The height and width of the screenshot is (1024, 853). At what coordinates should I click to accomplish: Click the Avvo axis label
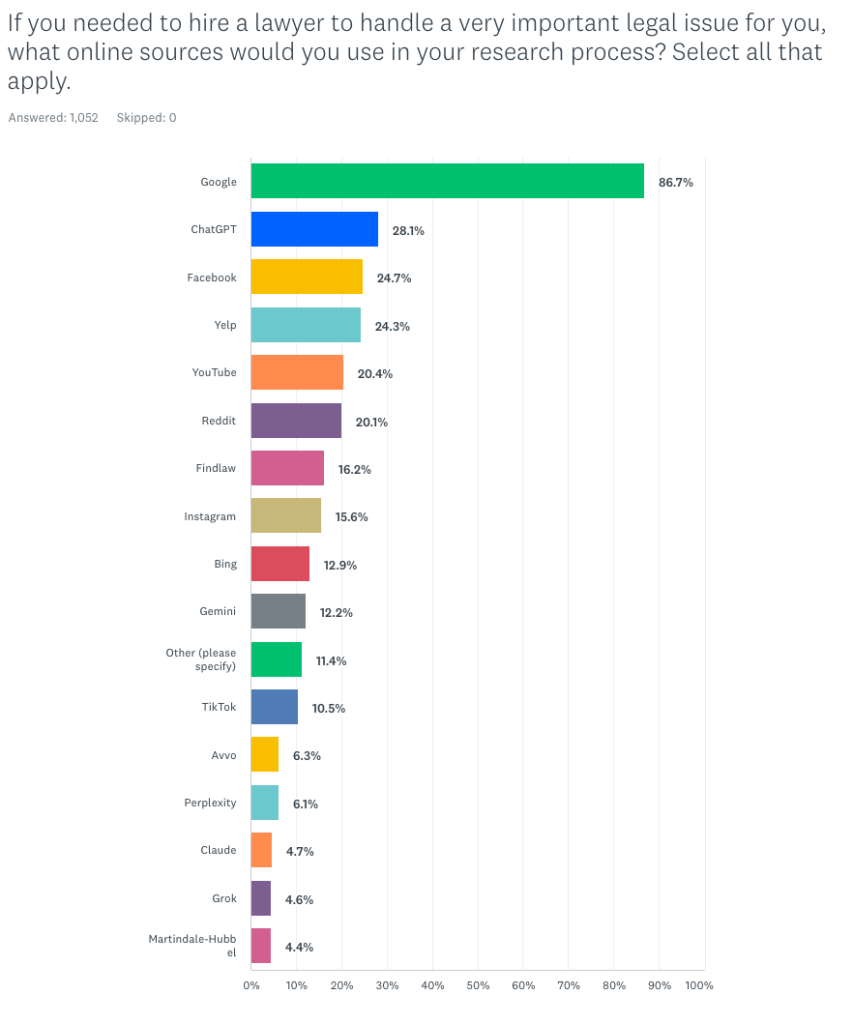click(223, 755)
